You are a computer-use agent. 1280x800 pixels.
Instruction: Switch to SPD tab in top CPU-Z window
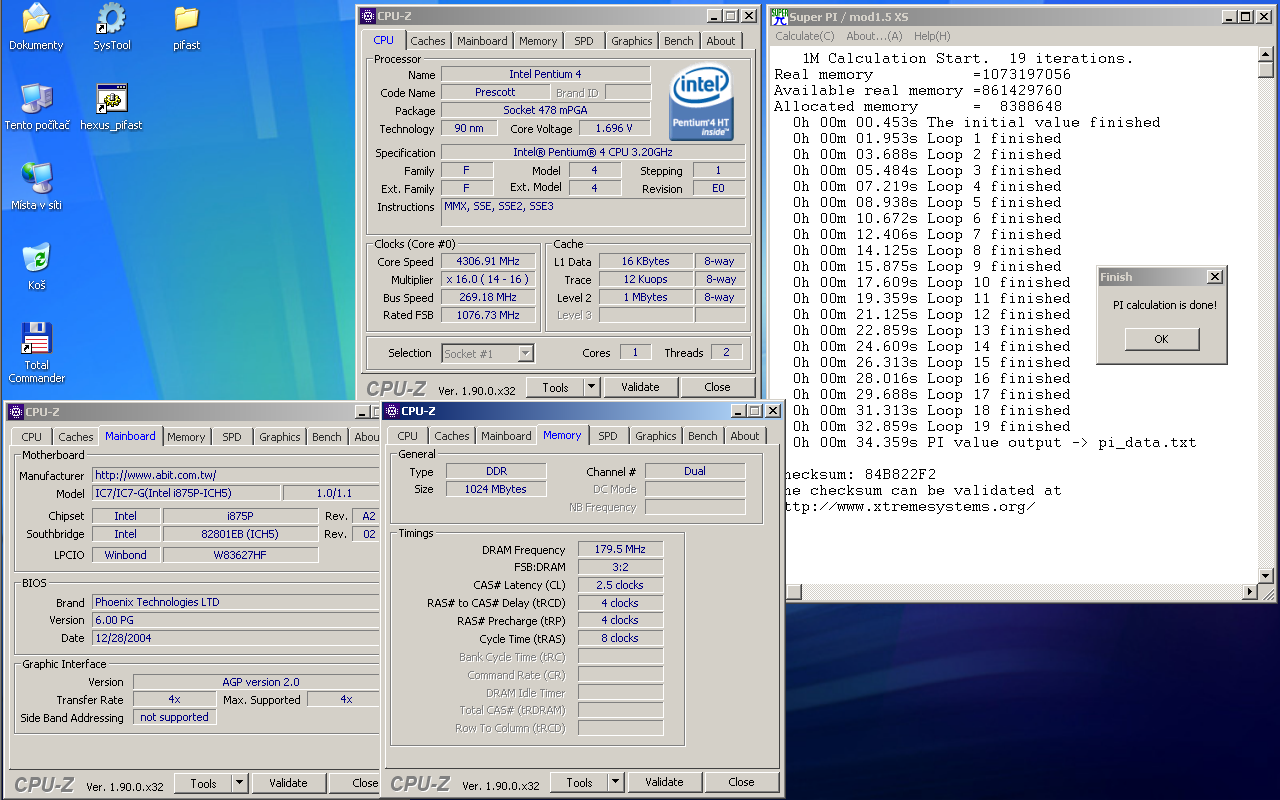click(583, 41)
